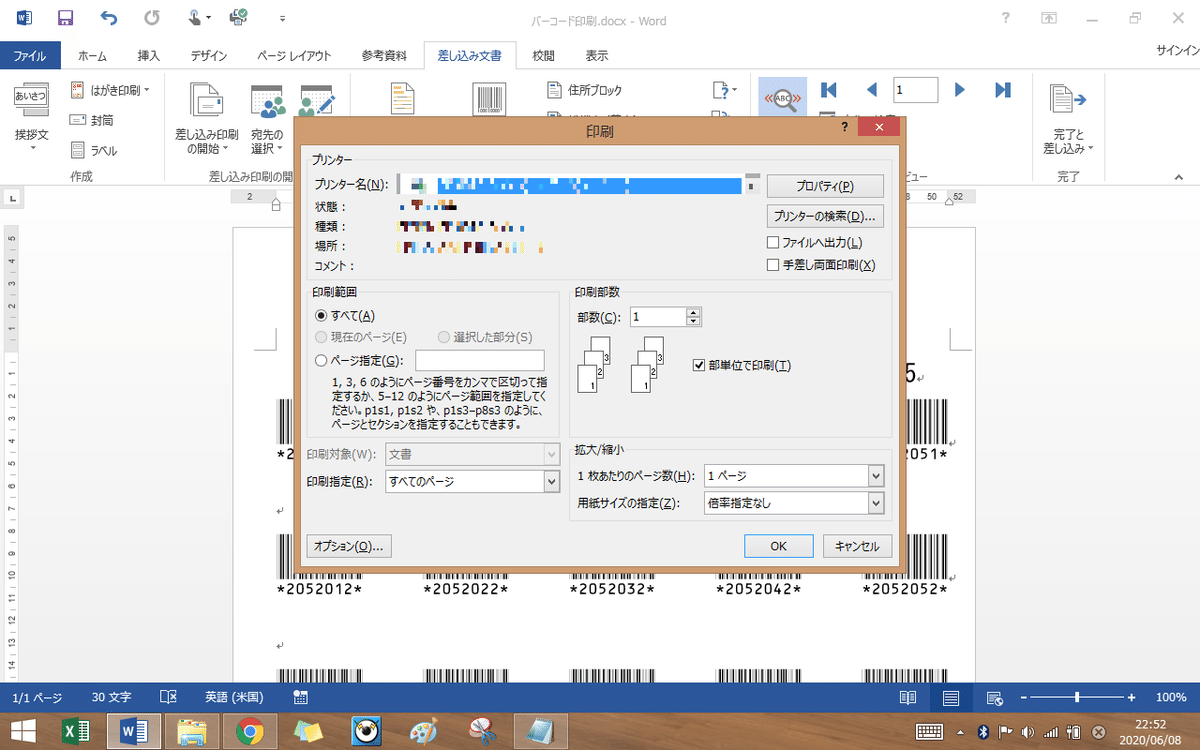This screenshot has width=1200, height=750.
Task: Click the プロパティ button
Action: click(824, 185)
